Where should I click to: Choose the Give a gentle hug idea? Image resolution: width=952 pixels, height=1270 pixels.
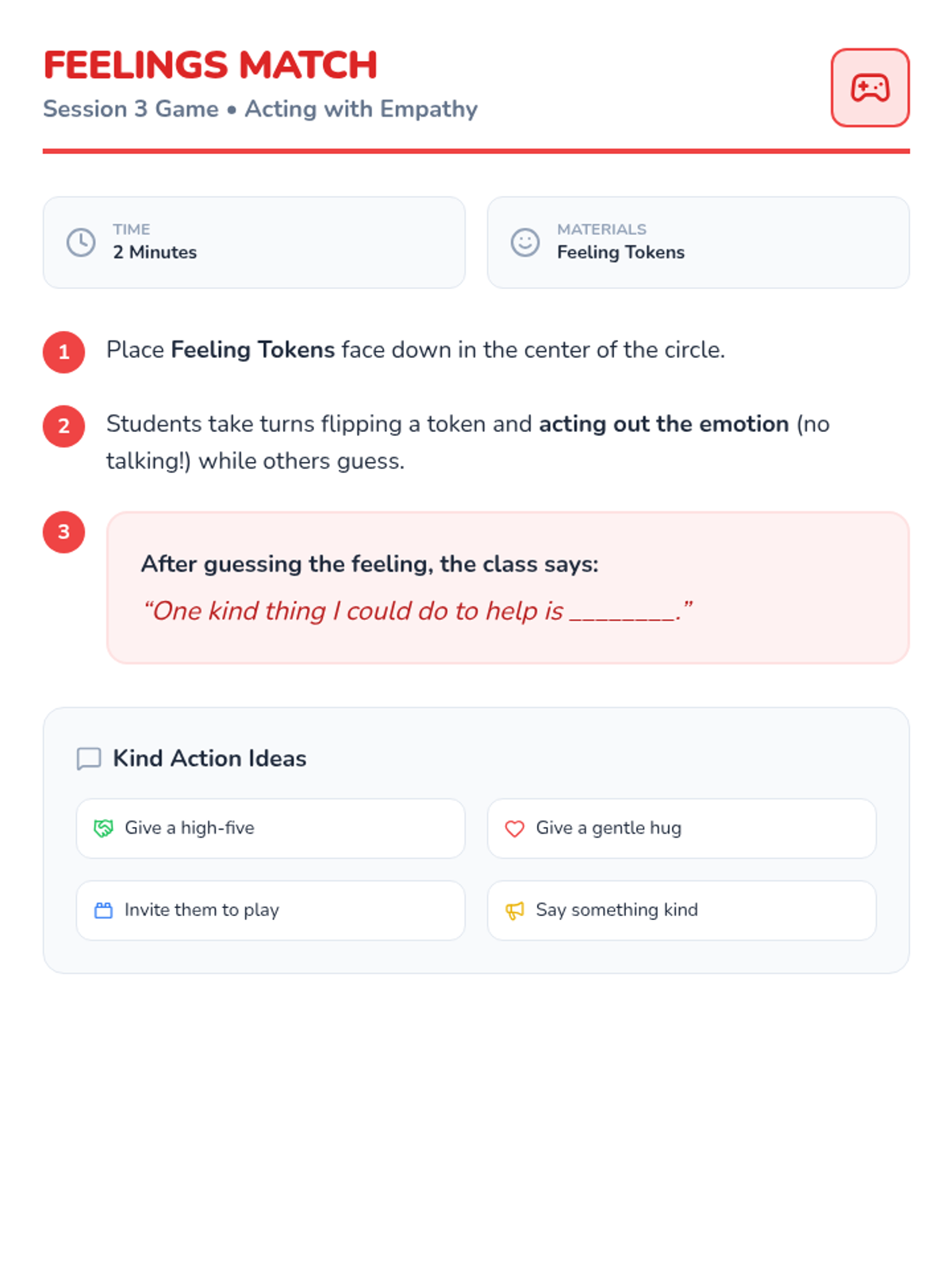coord(681,828)
